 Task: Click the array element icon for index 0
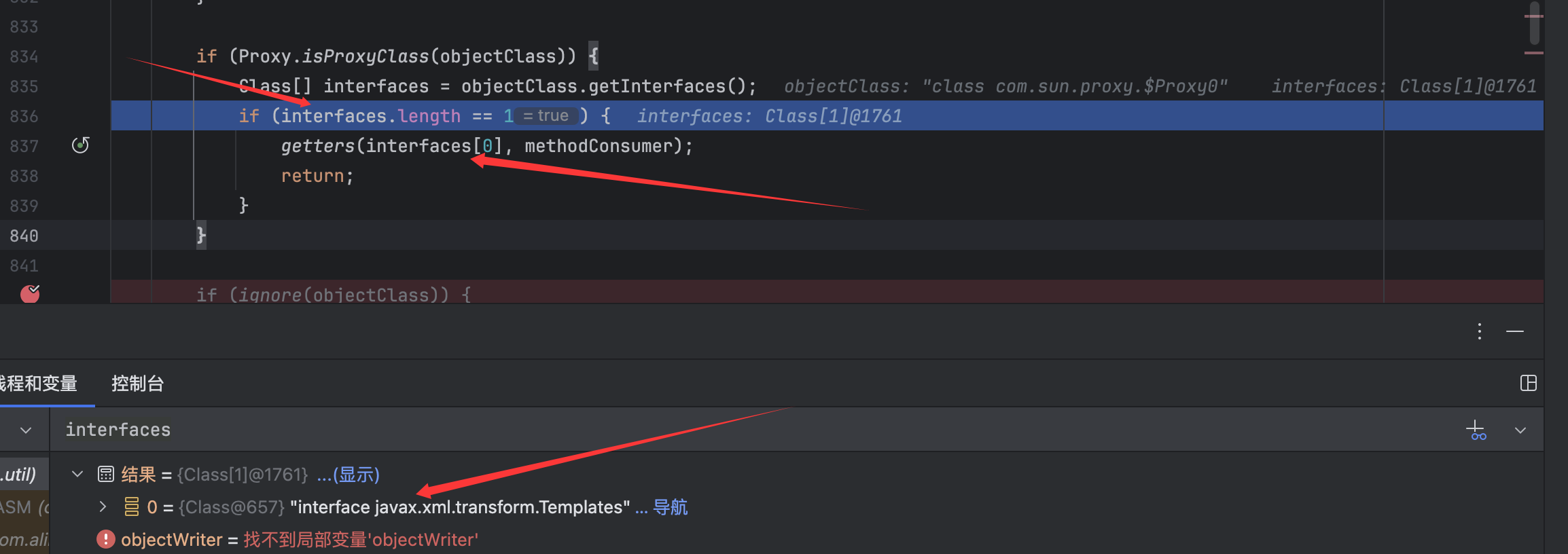(x=131, y=506)
